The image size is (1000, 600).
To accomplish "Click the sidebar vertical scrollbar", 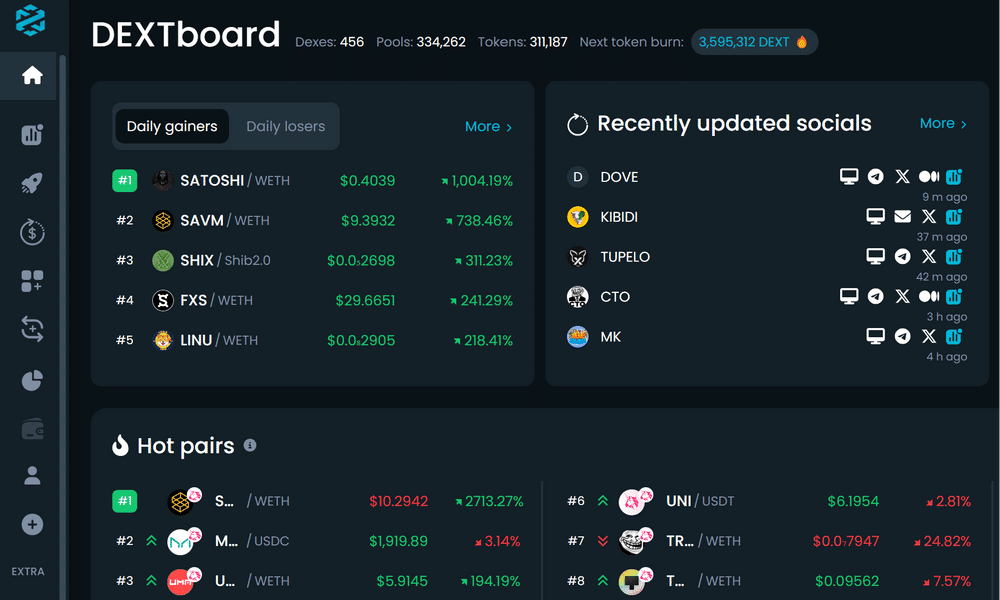I will point(62,326).
